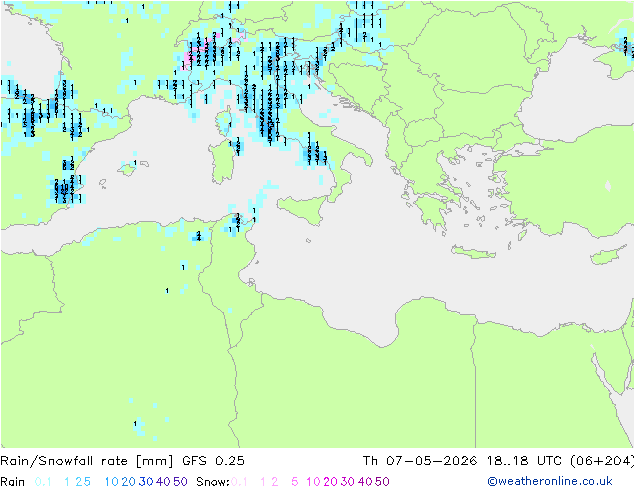This screenshot has height=490, width=634.
Task: Click the date 'Th 07-05-2026' text
Action: [419, 461]
